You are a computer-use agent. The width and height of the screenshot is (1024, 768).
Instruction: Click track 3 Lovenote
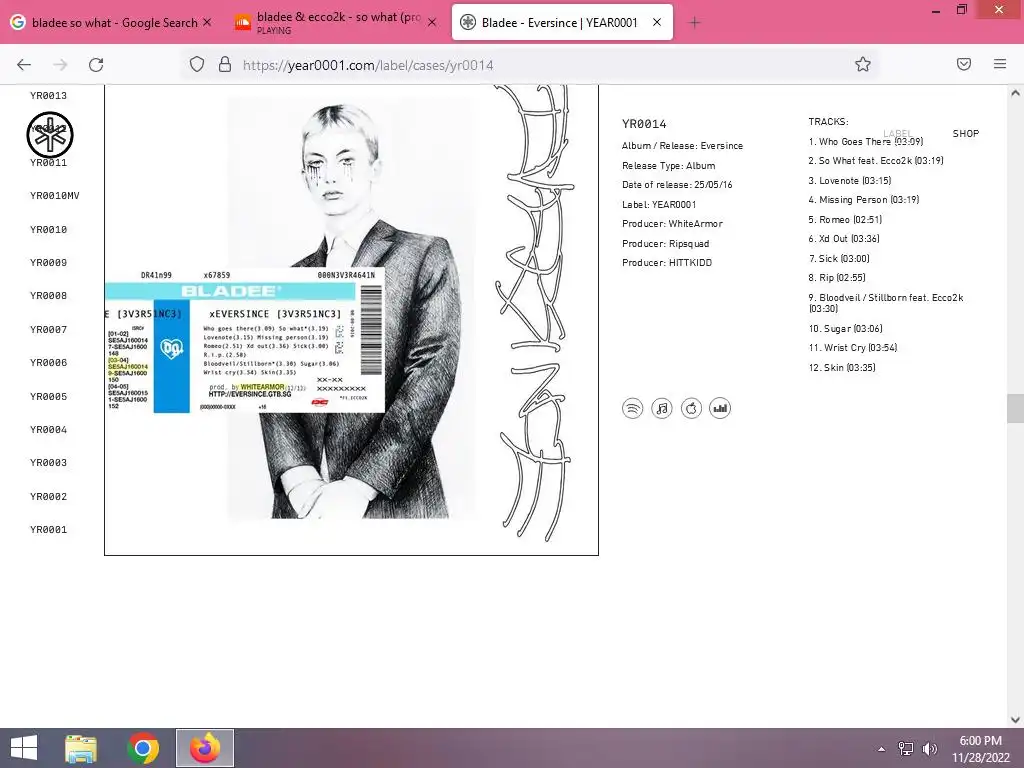click(x=850, y=181)
